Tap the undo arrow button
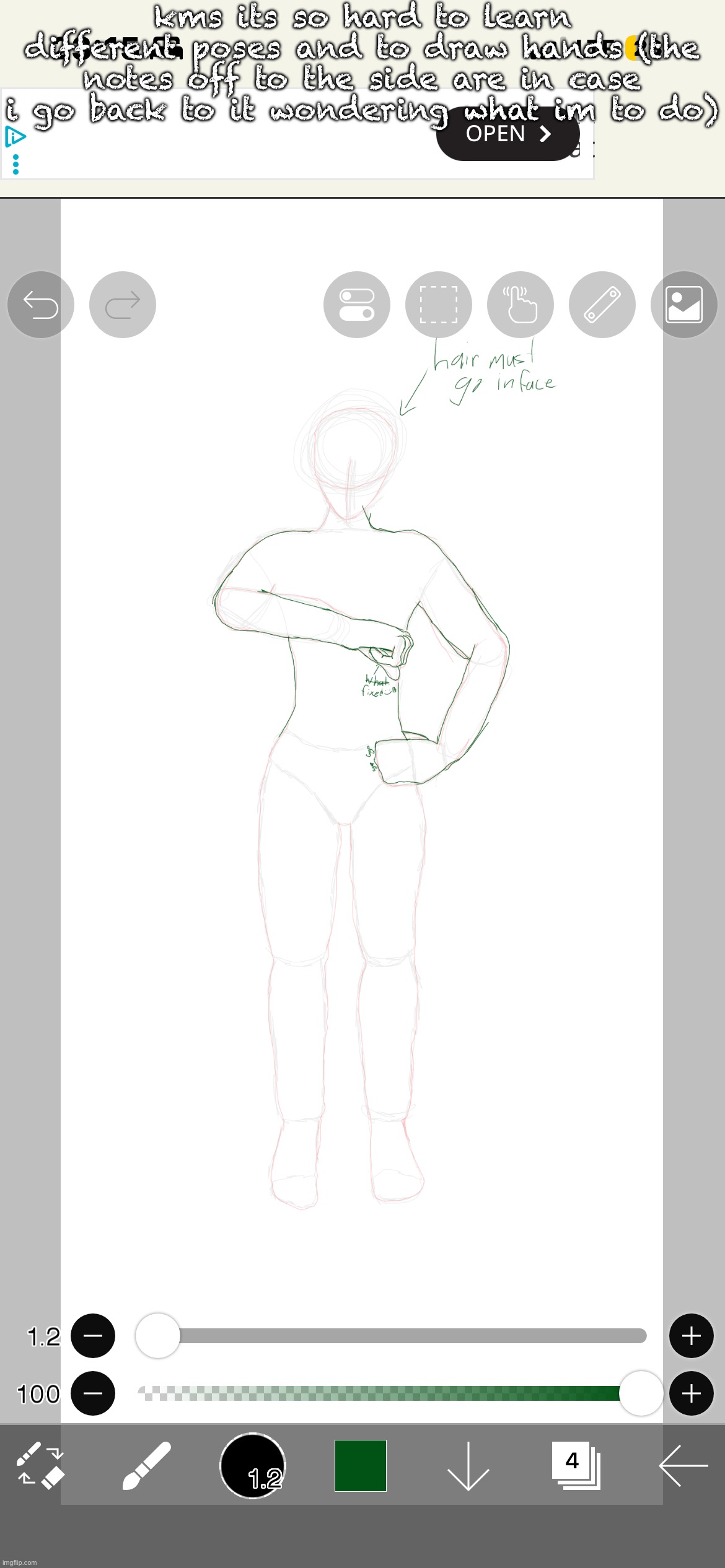 pos(41,305)
